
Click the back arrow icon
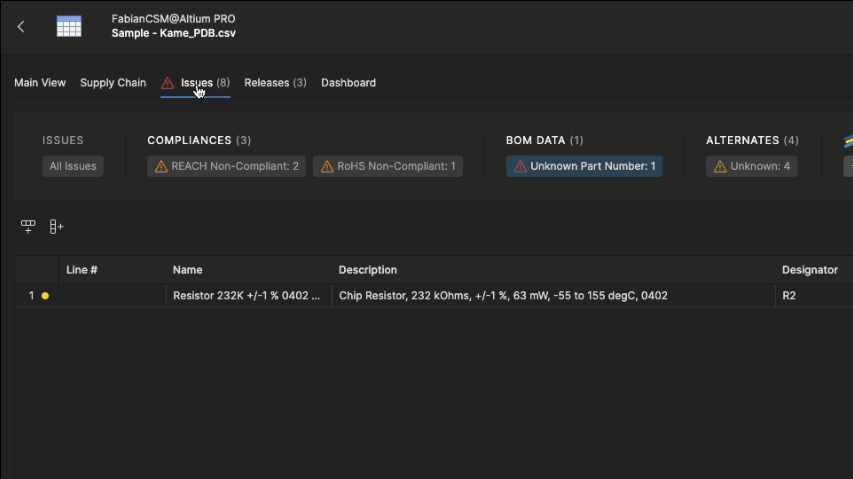pyautogui.click(x=21, y=27)
